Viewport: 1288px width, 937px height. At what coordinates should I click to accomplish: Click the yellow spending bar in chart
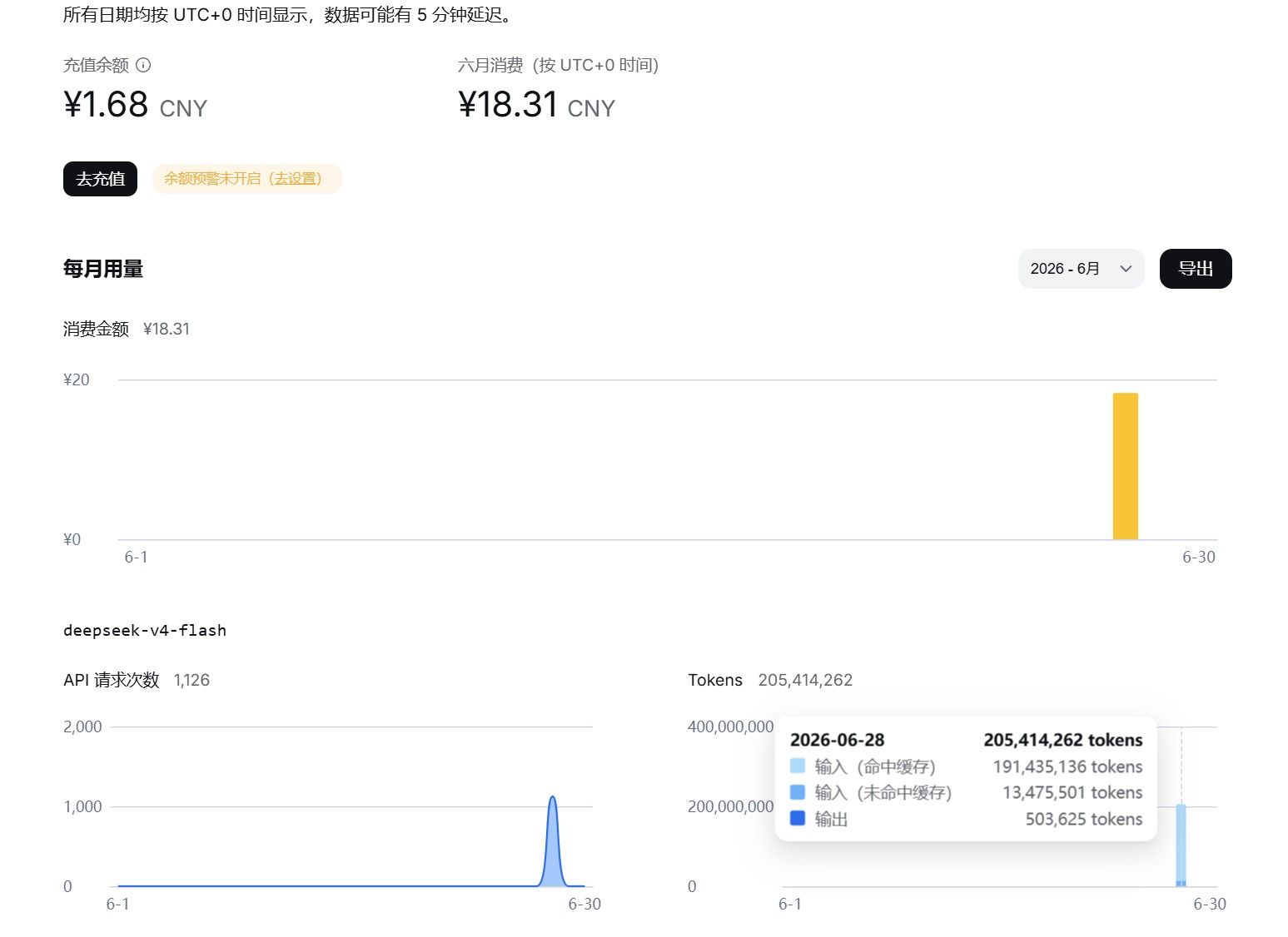pos(1125,466)
